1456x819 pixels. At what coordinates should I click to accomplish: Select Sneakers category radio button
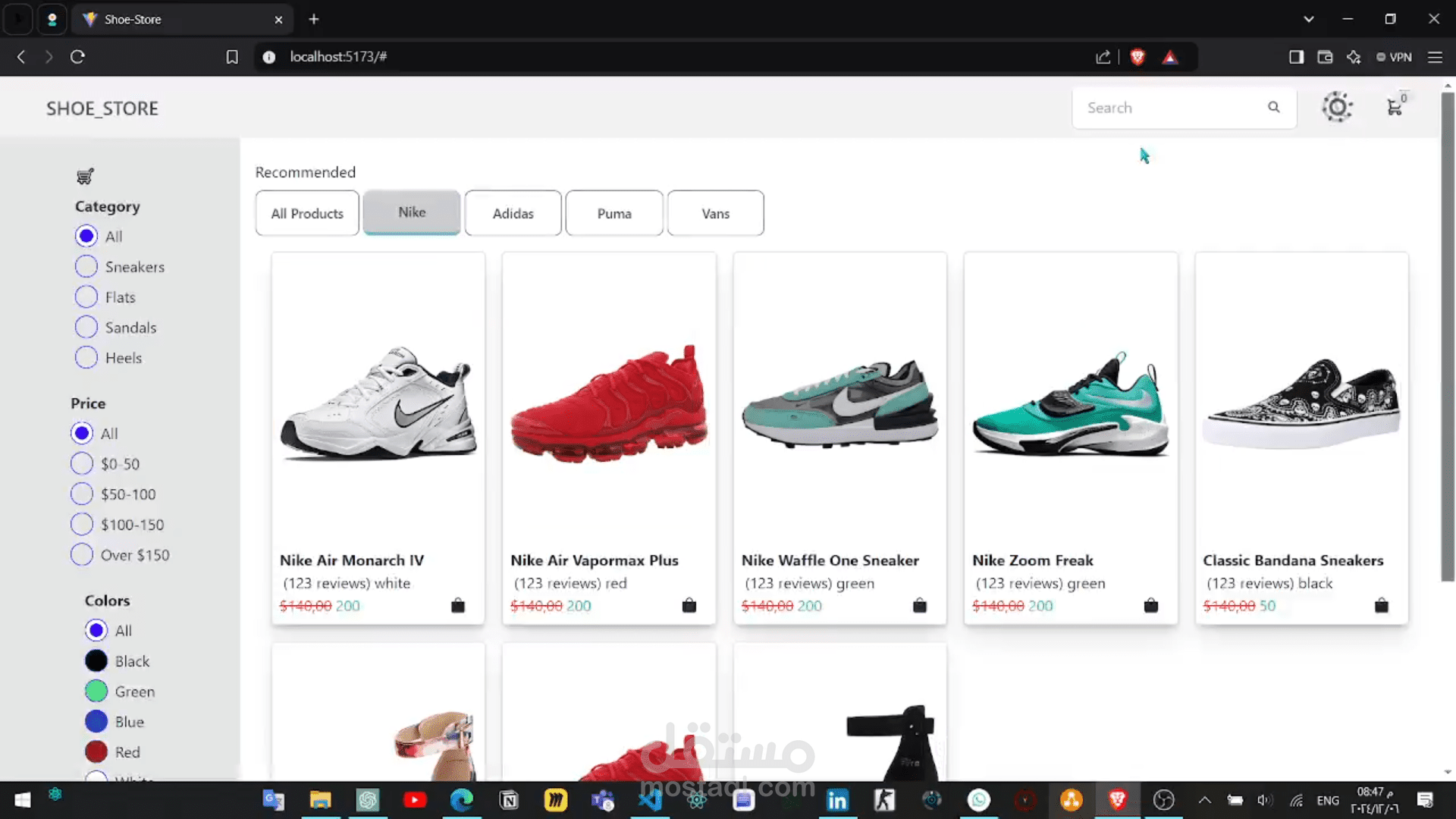click(x=86, y=266)
